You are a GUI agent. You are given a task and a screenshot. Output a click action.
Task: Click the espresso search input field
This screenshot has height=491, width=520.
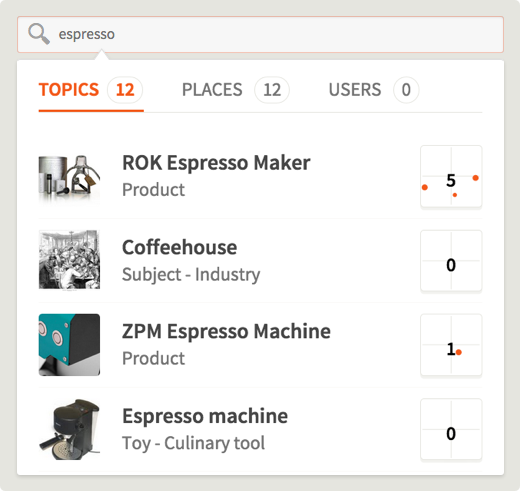(x=260, y=34)
